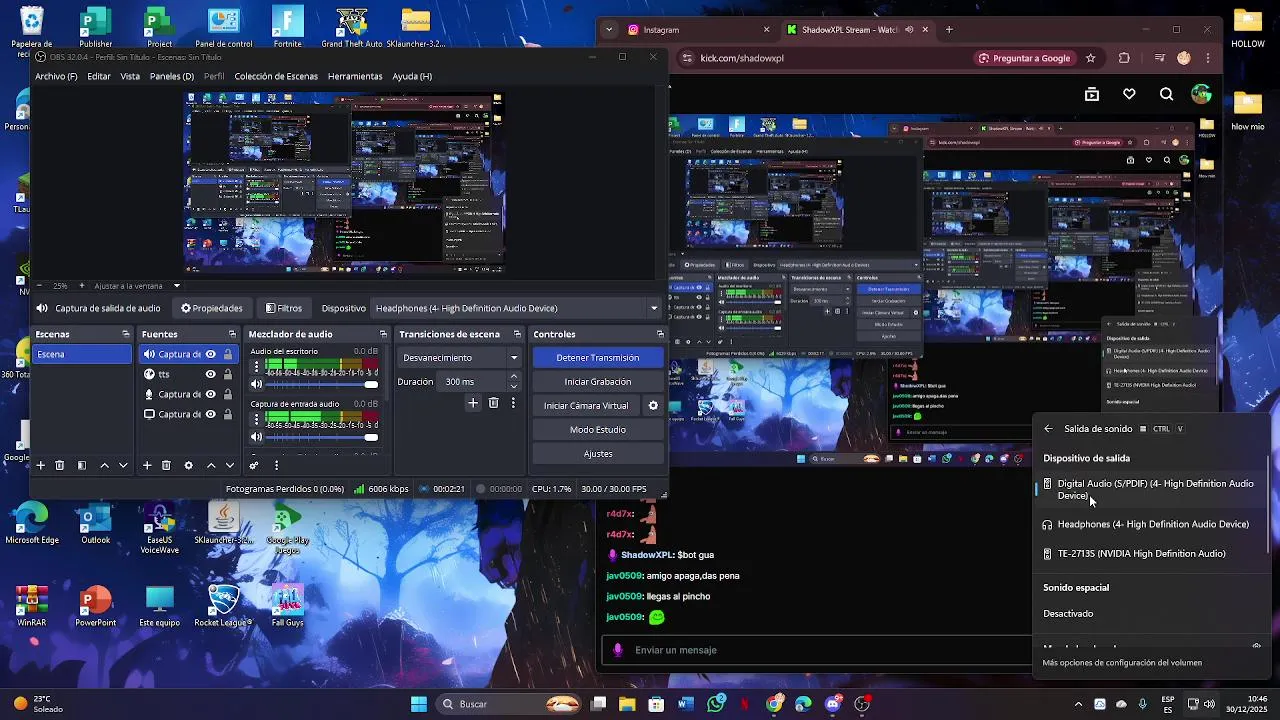Open Más opciones de configuración del volumen

click(1122, 662)
